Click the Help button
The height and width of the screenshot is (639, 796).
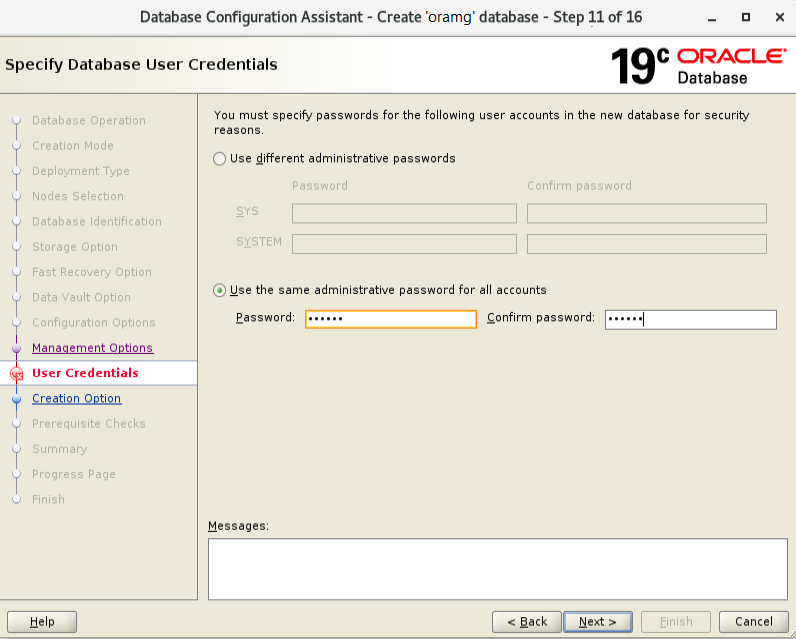point(42,622)
